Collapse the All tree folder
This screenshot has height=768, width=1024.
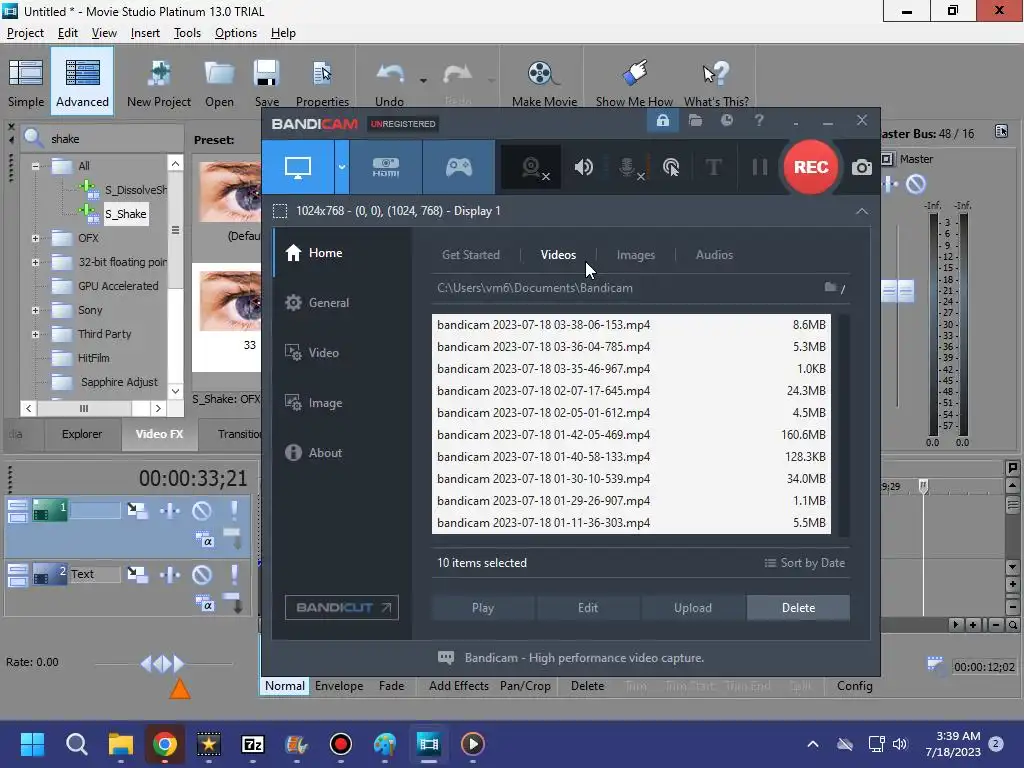point(35,166)
